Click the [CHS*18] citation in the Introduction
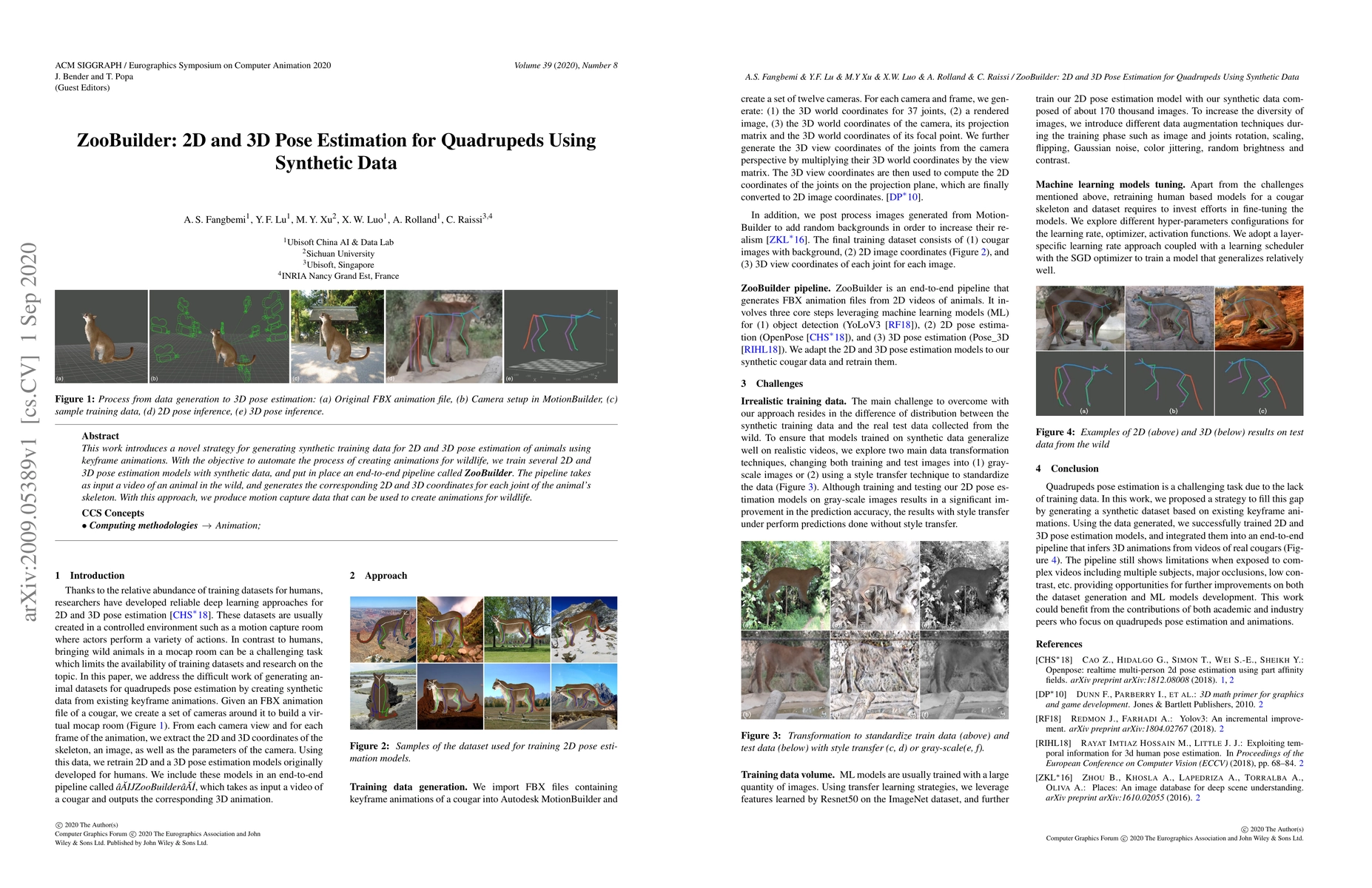This screenshot has height=888, width=1372. click(190, 615)
